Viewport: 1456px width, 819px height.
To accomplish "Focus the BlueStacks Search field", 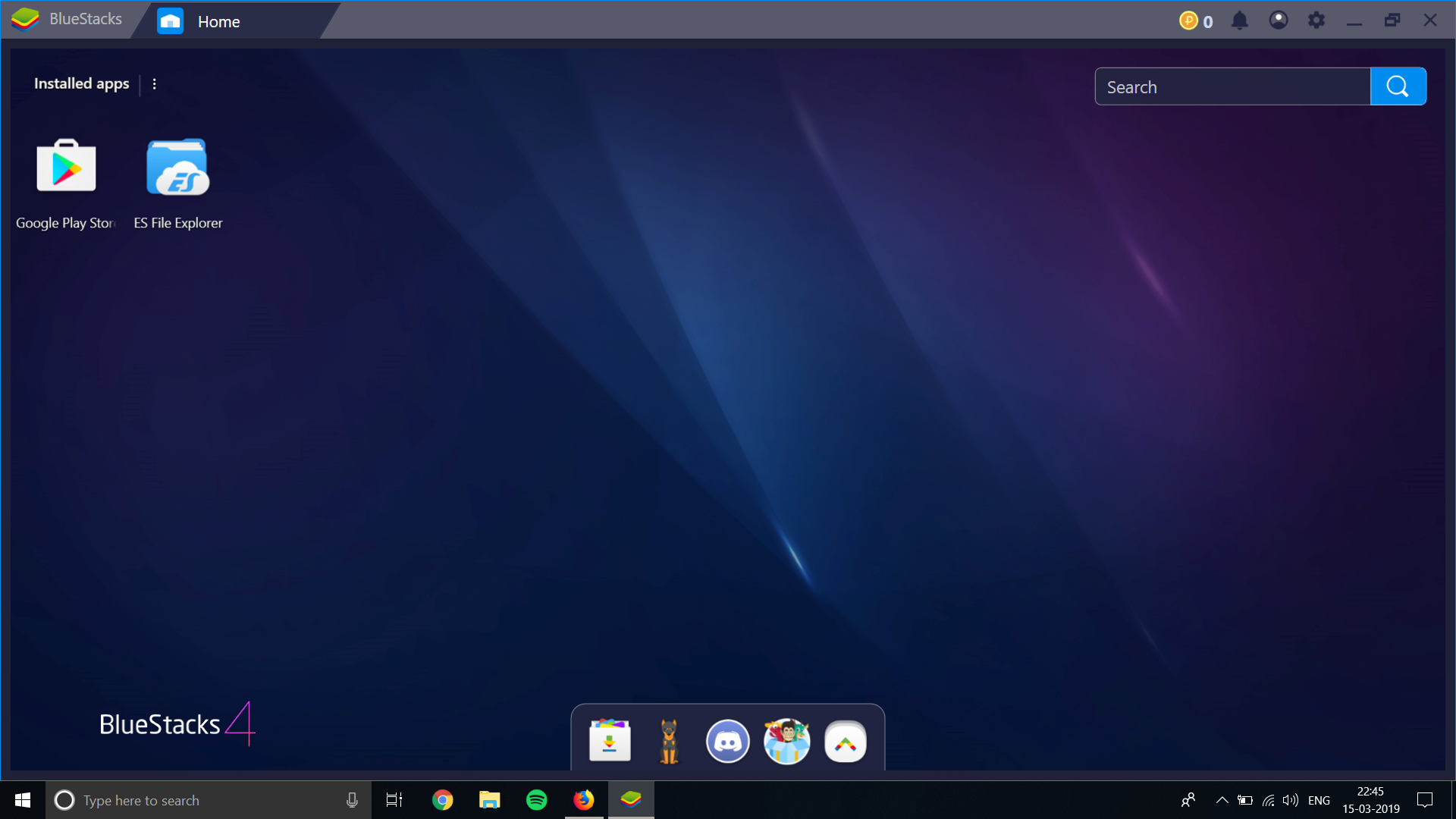I will (x=1232, y=86).
